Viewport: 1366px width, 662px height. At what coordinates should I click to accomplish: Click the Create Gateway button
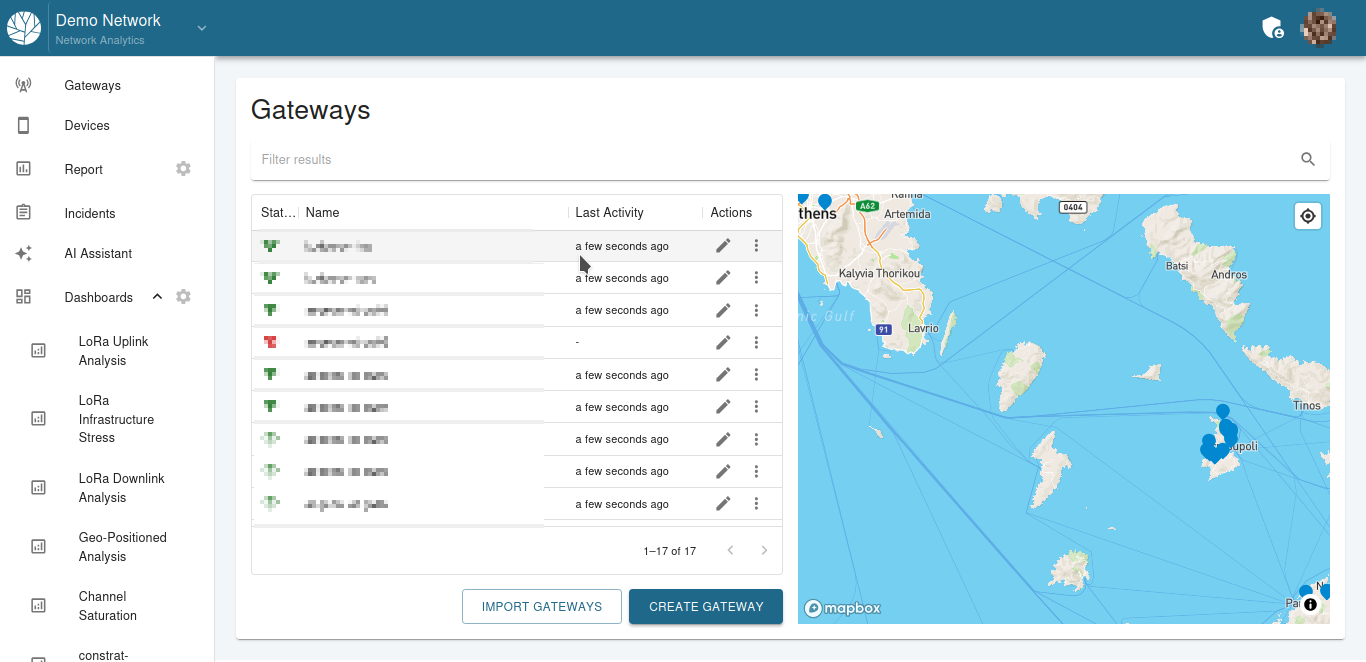pos(706,606)
